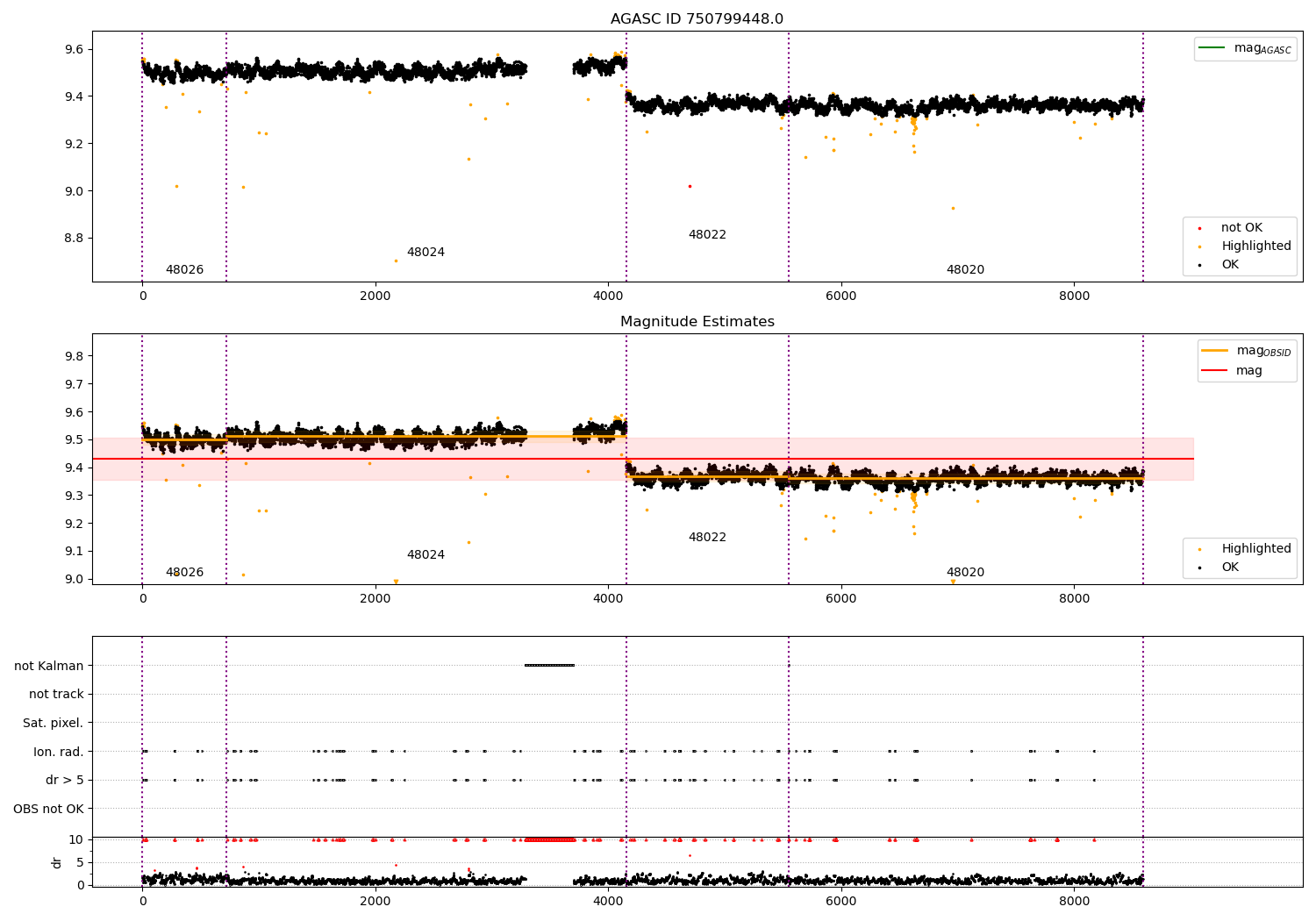Screen dimensions: 1316x921
Task: Click y-axis tick 9.1 in middle plot
Action: pos(74,552)
